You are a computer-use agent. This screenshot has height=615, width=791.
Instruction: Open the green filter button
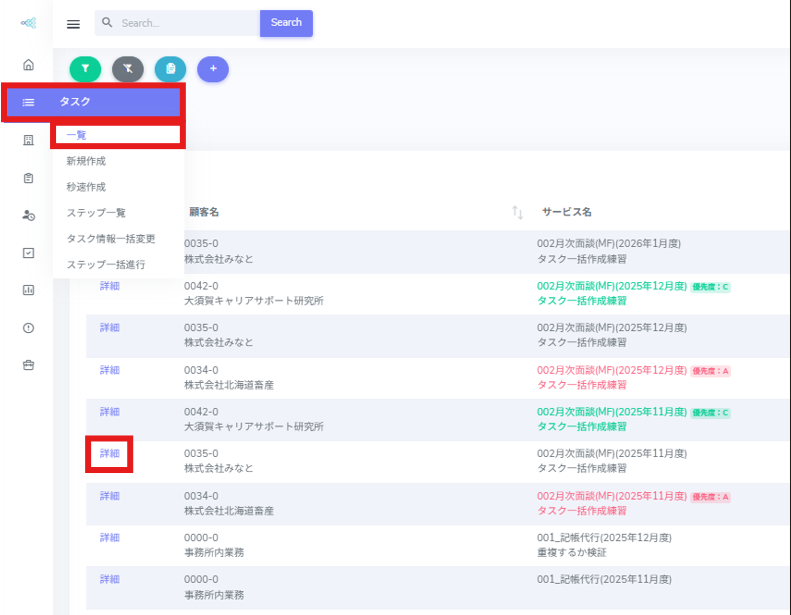[x=85, y=68]
